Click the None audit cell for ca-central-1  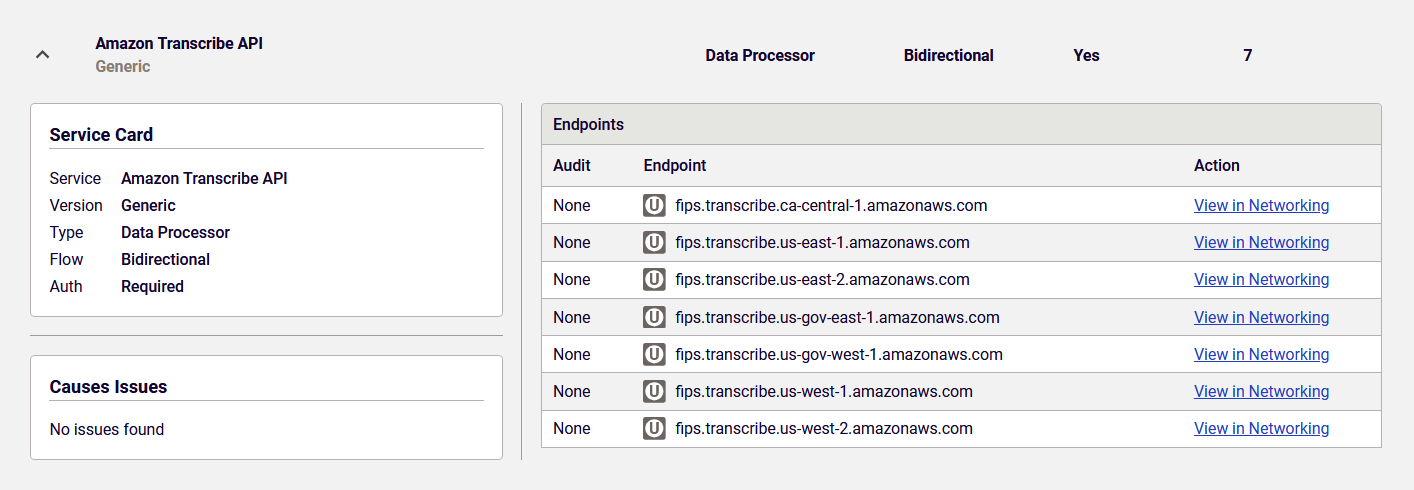[572, 206]
